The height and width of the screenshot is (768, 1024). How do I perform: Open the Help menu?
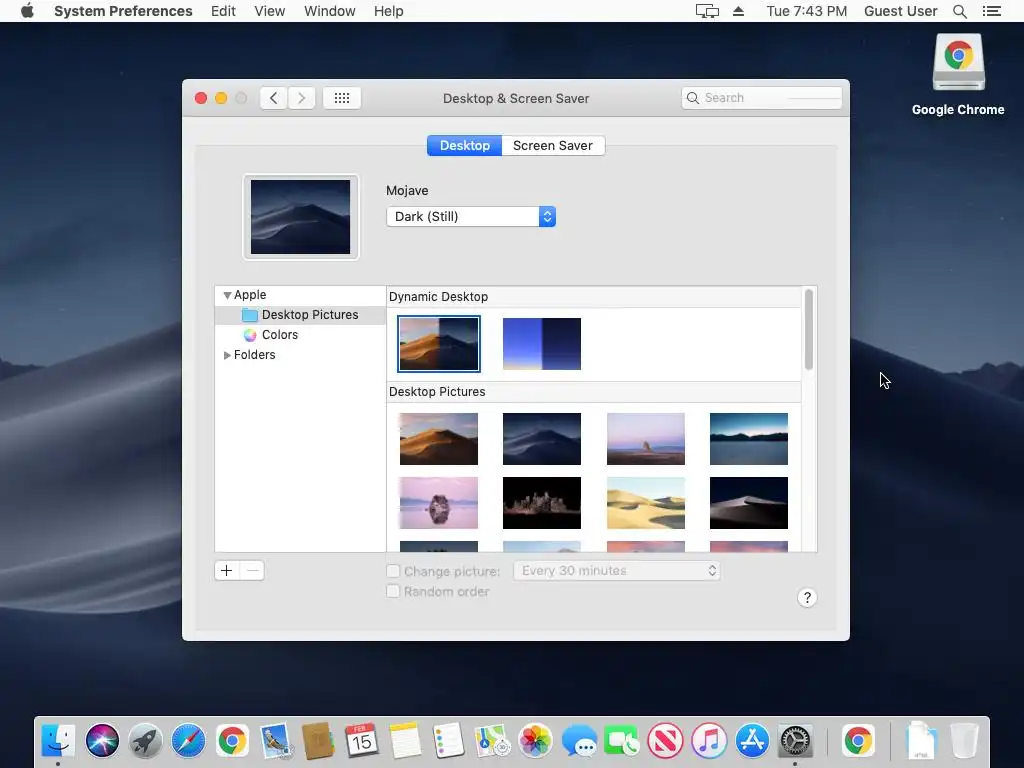point(389,11)
